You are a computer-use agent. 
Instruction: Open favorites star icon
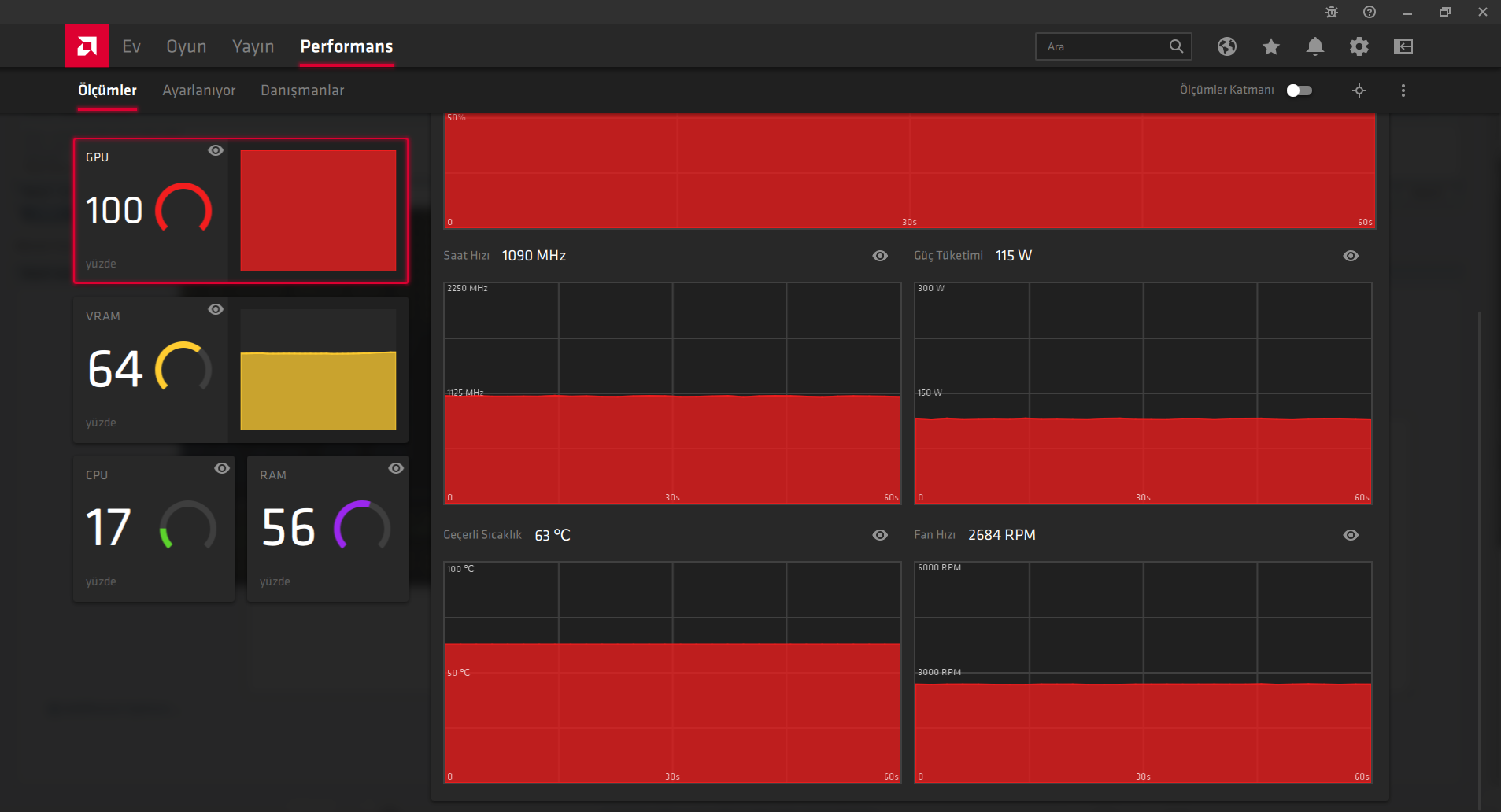coord(1271,46)
